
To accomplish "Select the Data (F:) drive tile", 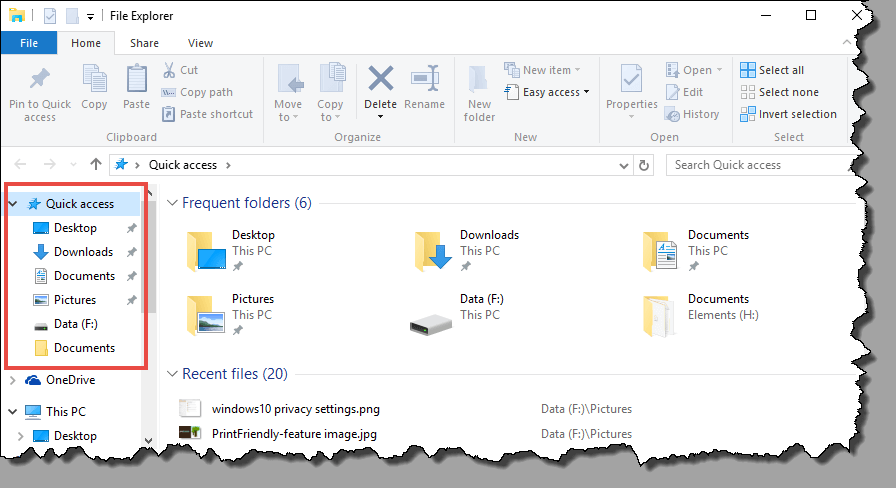I will click(x=457, y=315).
